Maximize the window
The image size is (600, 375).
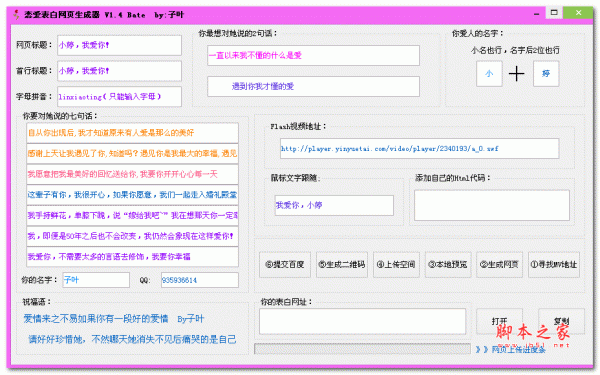pos(554,13)
